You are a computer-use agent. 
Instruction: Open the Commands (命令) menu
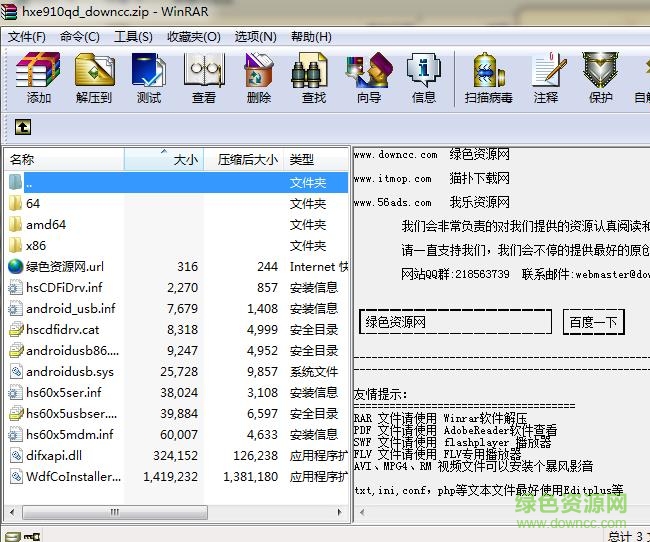80,37
